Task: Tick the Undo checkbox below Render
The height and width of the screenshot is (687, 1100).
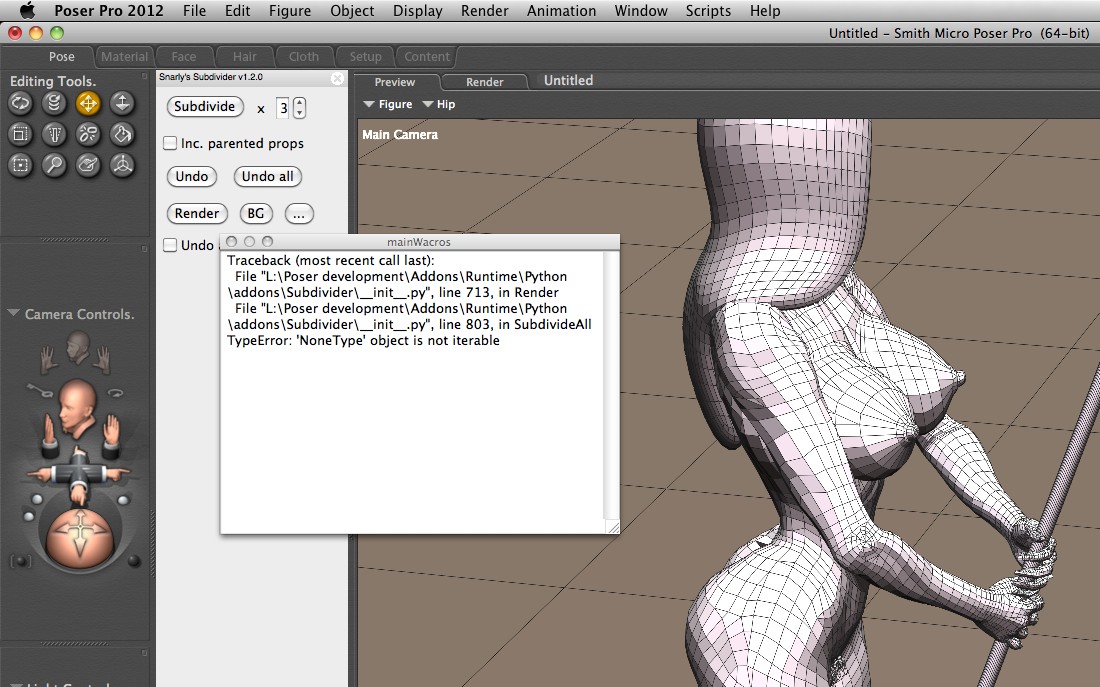Action: pos(171,245)
